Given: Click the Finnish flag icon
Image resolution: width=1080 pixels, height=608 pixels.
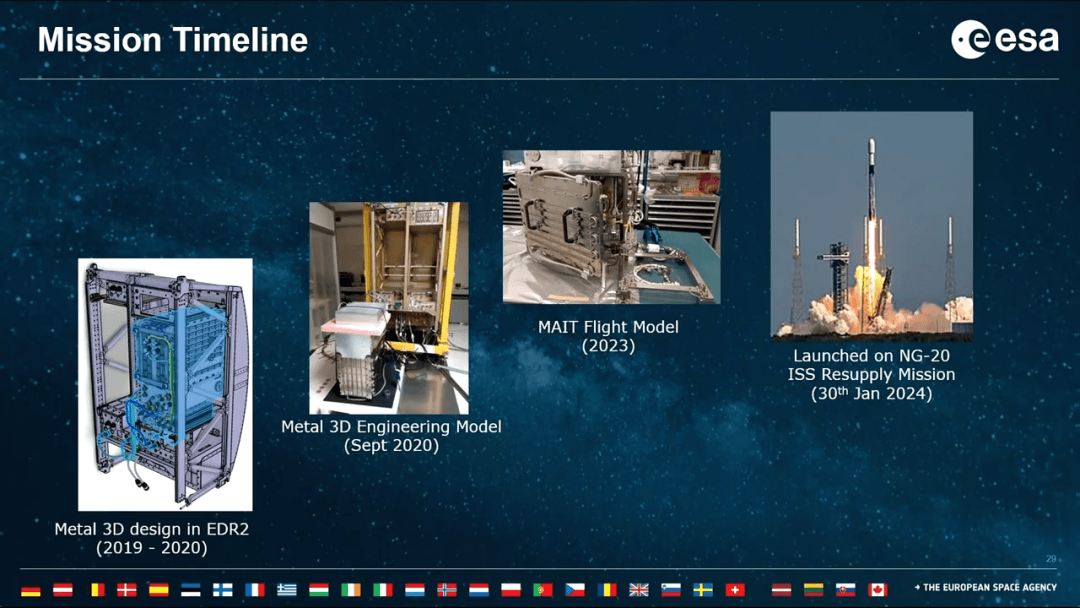Looking at the screenshot, I should click(223, 590).
